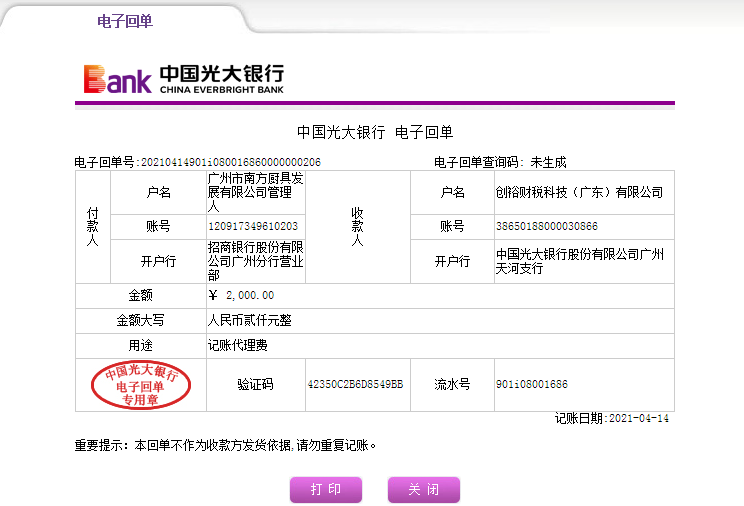Click the 中国光大银行 电子回单 title
The width and height of the screenshot is (744, 506).
pos(375,132)
